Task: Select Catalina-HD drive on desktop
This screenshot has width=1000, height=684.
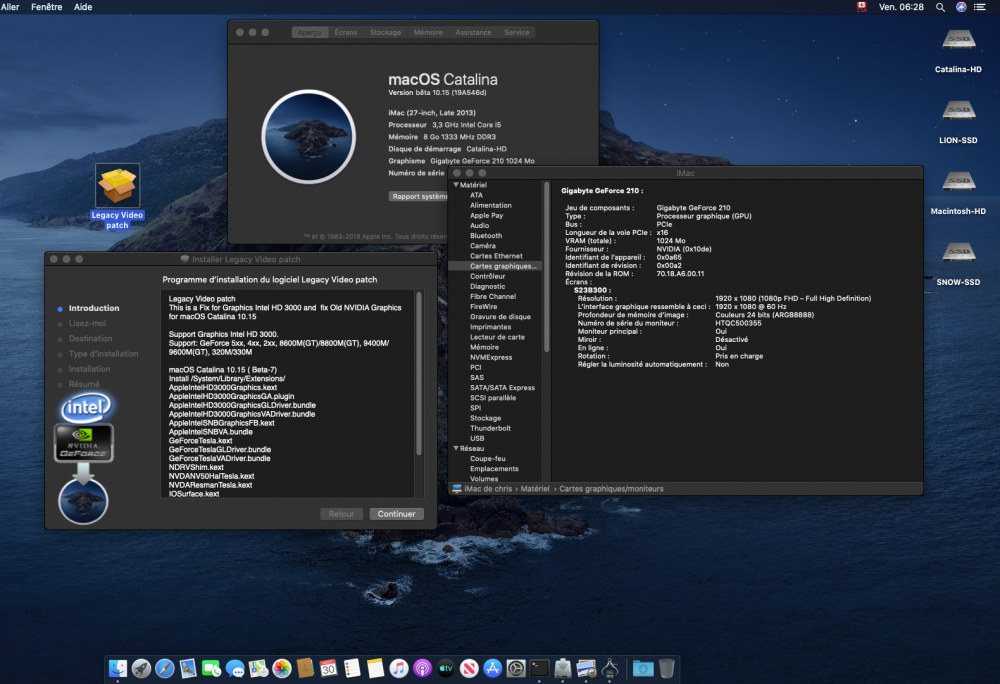Action: tap(958, 51)
